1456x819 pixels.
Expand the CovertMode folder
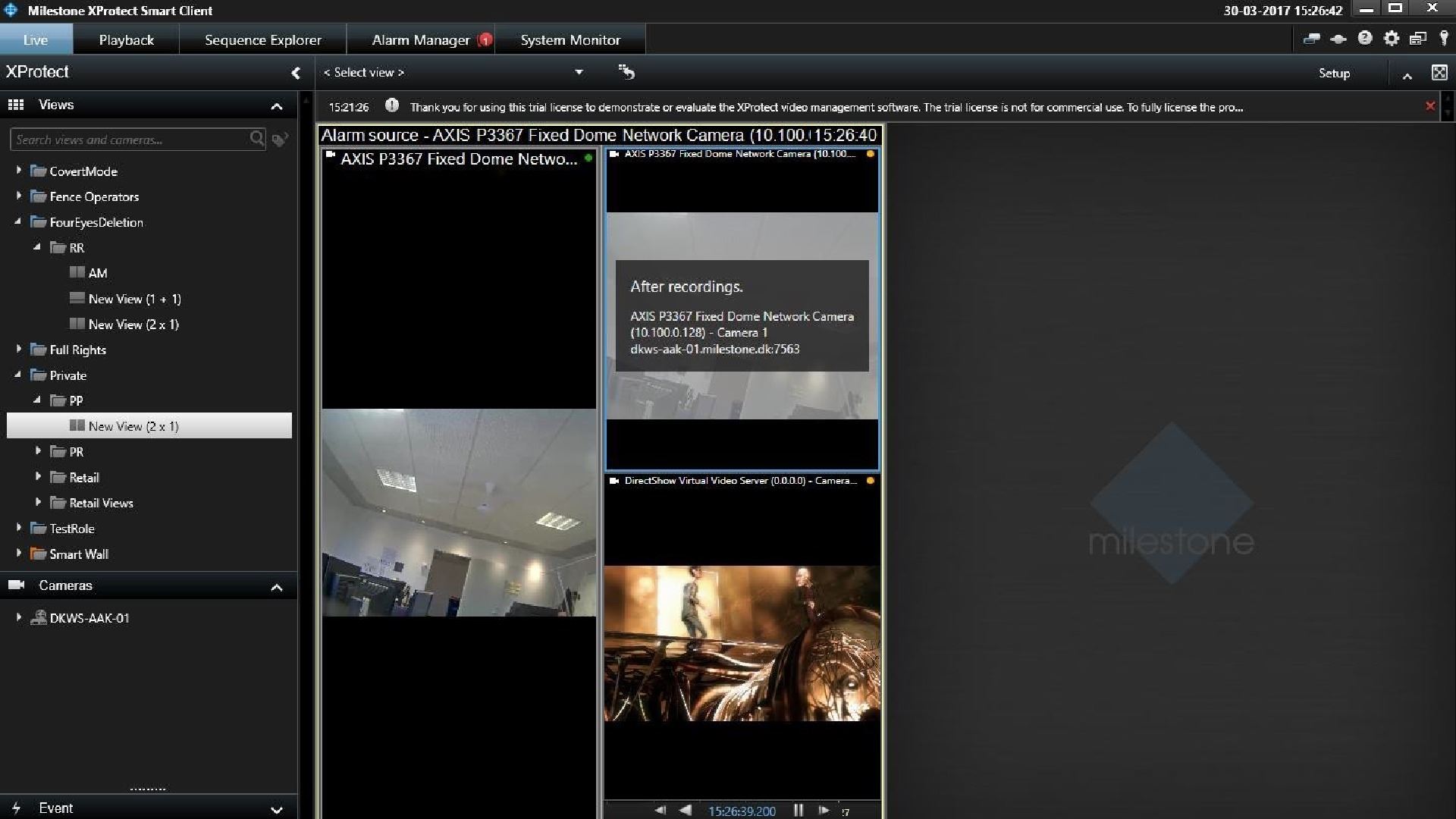pyautogui.click(x=19, y=171)
